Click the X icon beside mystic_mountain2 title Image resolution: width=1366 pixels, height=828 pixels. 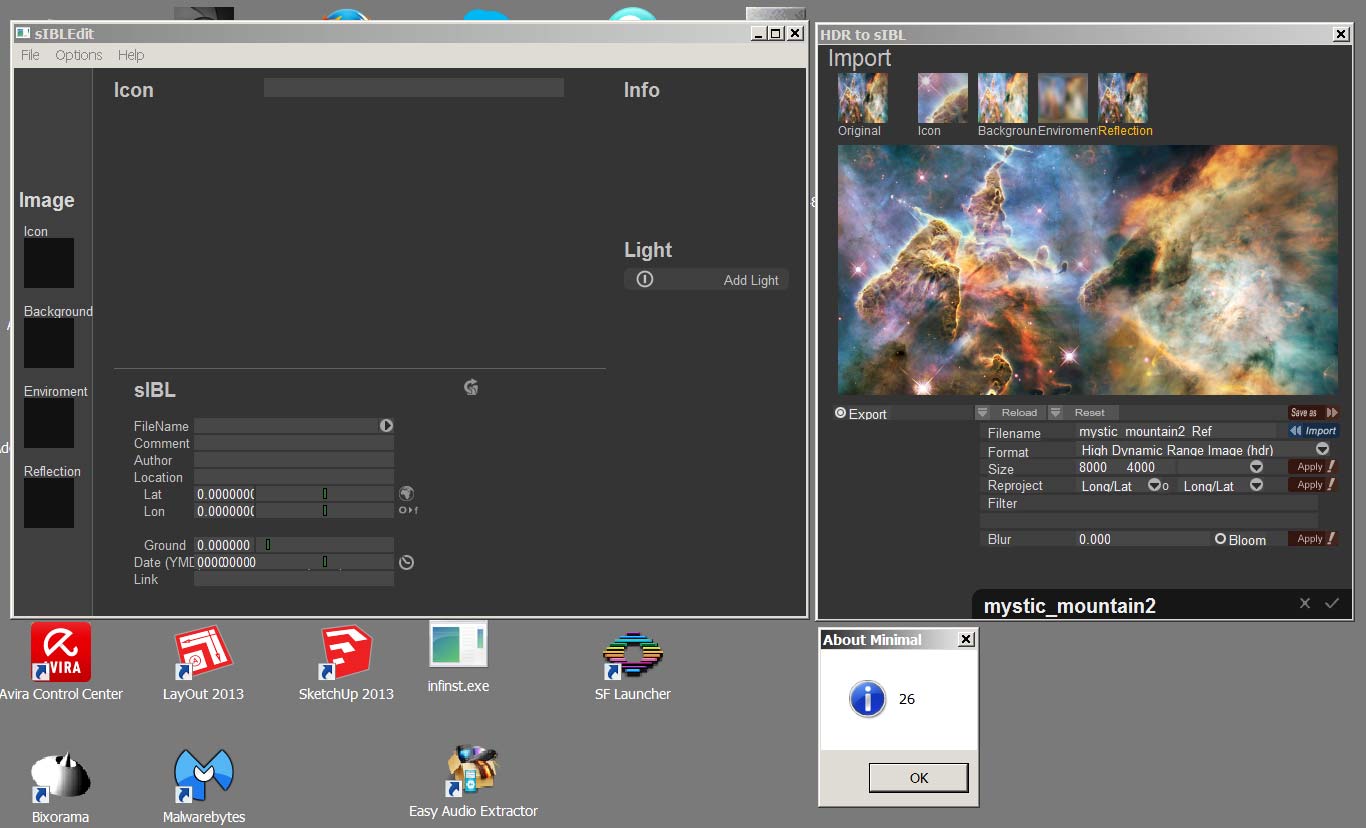click(1305, 603)
